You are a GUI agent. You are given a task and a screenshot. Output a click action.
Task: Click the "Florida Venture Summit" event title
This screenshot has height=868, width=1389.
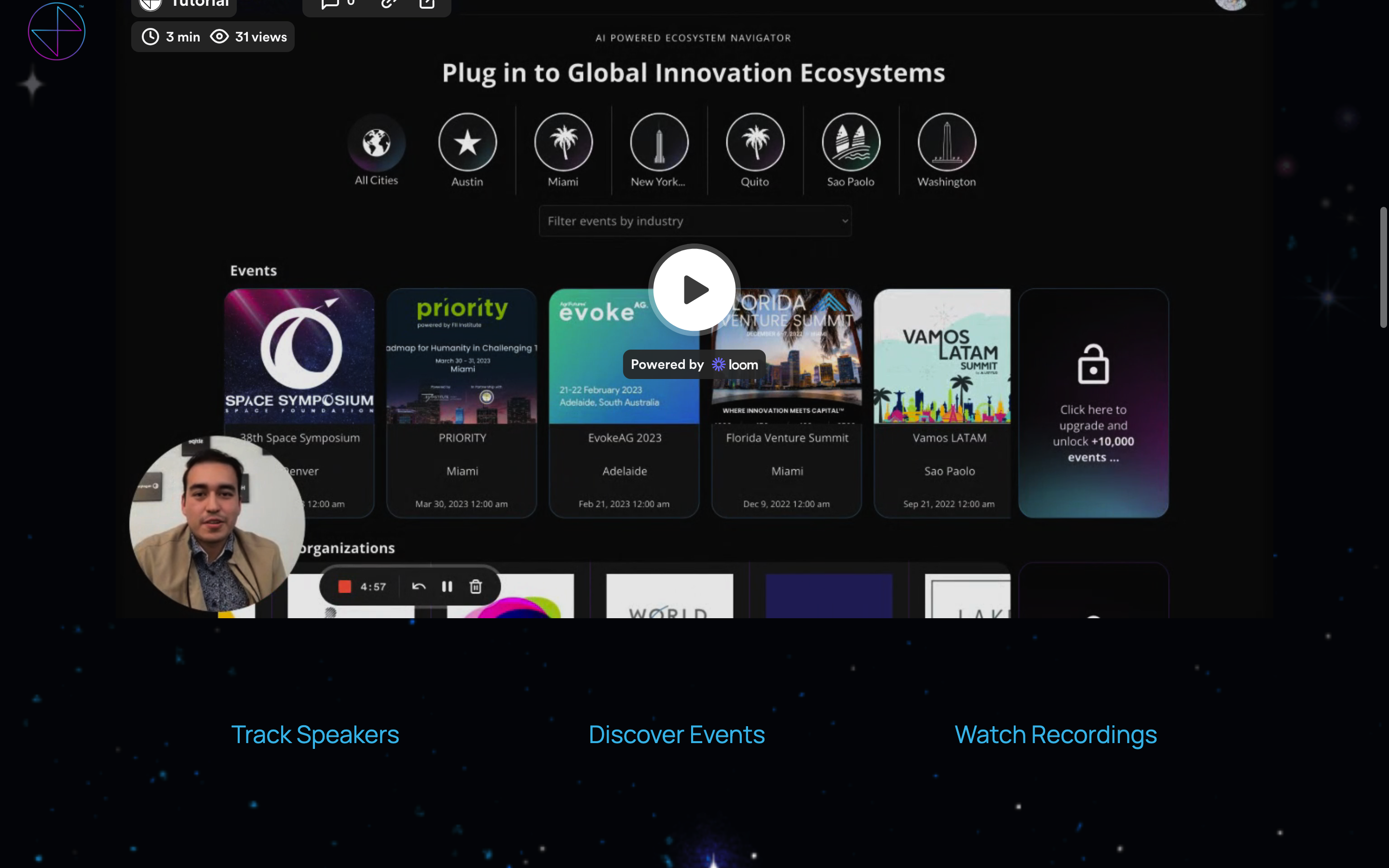click(x=787, y=438)
